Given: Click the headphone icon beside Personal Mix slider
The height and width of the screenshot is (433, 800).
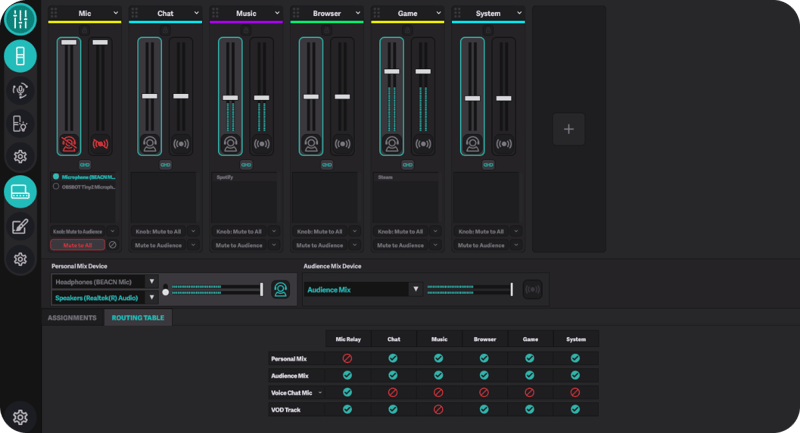Looking at the screenshot, I should 282,290.
